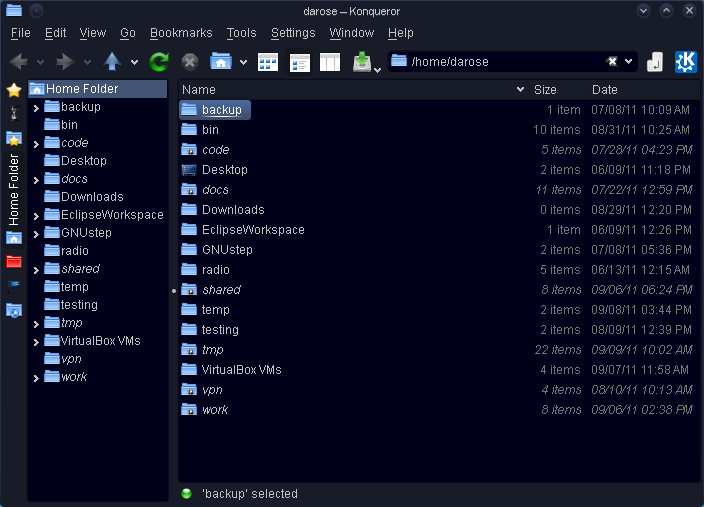Sort by the Name column header
Viewport: 704px width, 507px height.
354,90
